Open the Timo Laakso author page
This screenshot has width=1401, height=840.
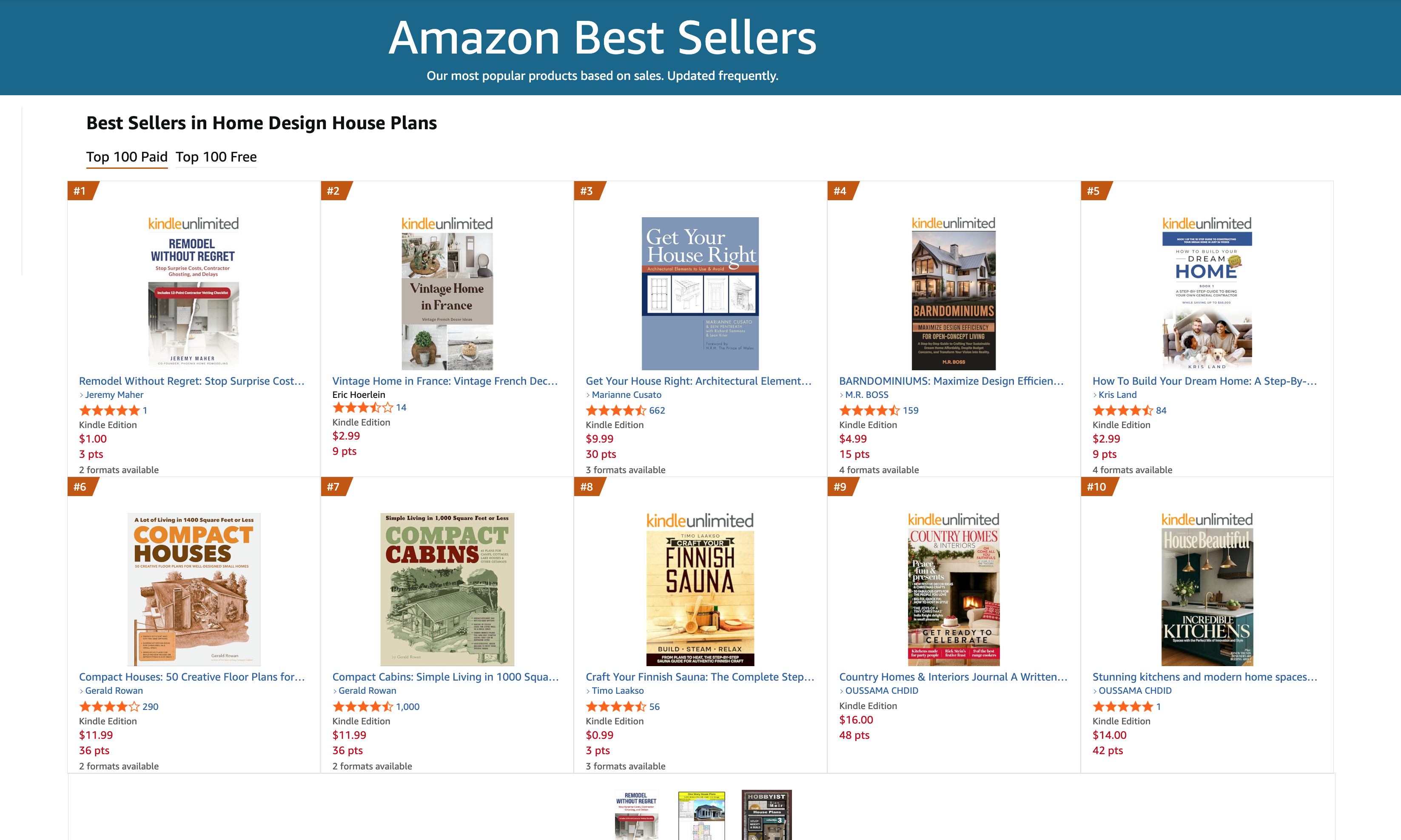617,690
